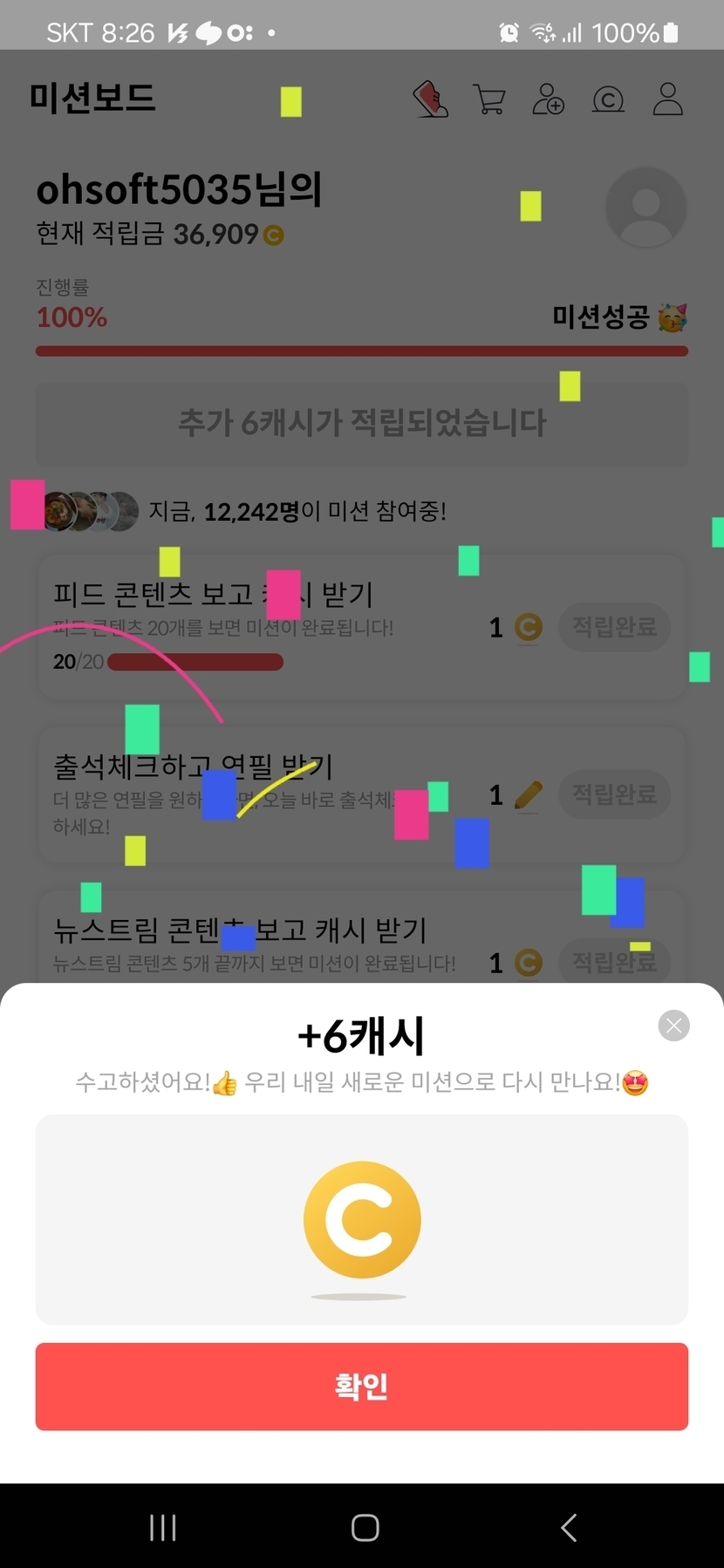Tap 적립완료 button for attendance check mission
The width and height of the screenshot is (724, 1568).
click(614, 794)
